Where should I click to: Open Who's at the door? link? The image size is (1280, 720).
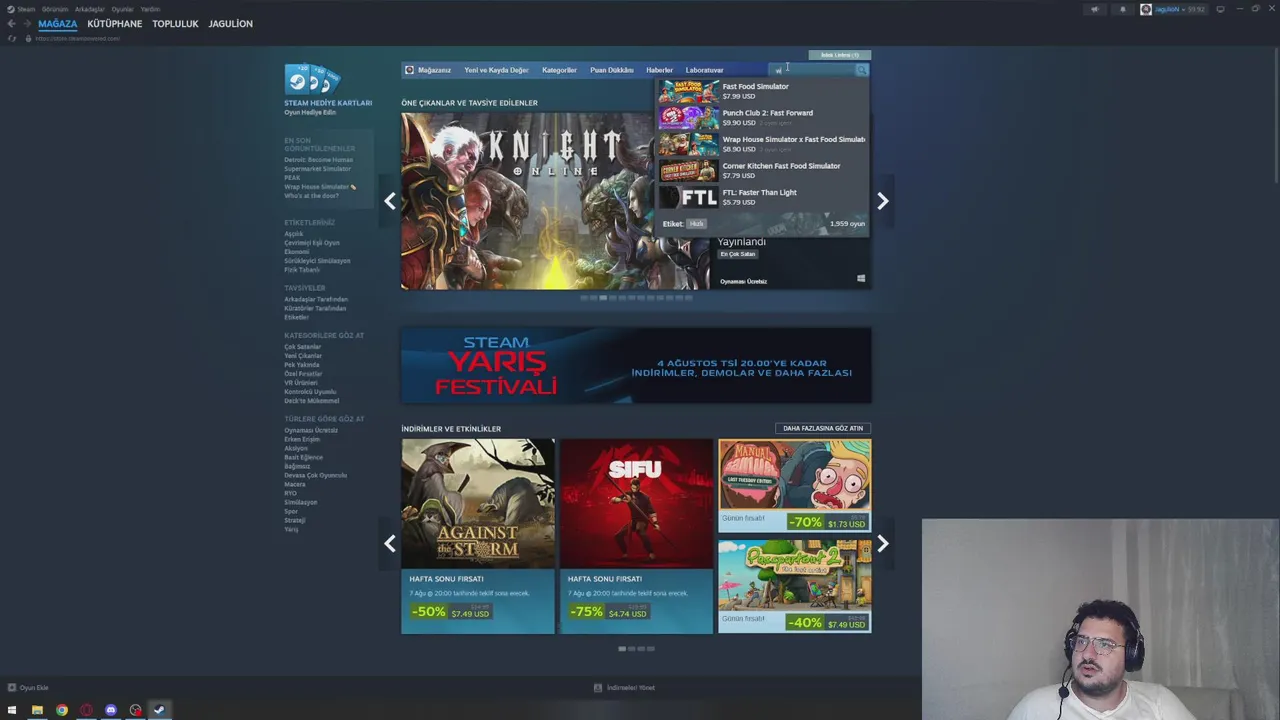tap(311, 196)
